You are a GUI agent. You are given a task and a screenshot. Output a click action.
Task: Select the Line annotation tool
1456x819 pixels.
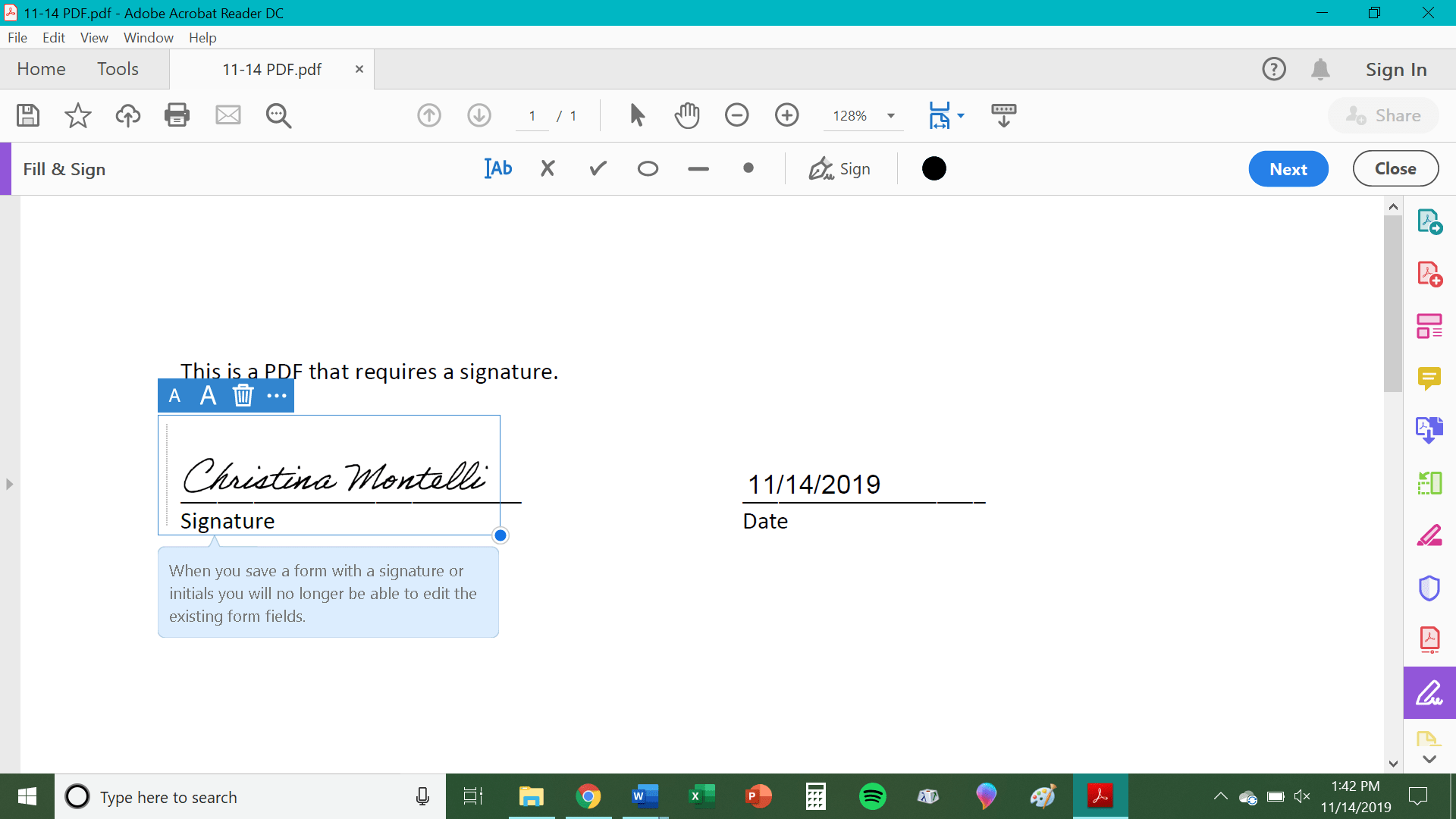698,168
